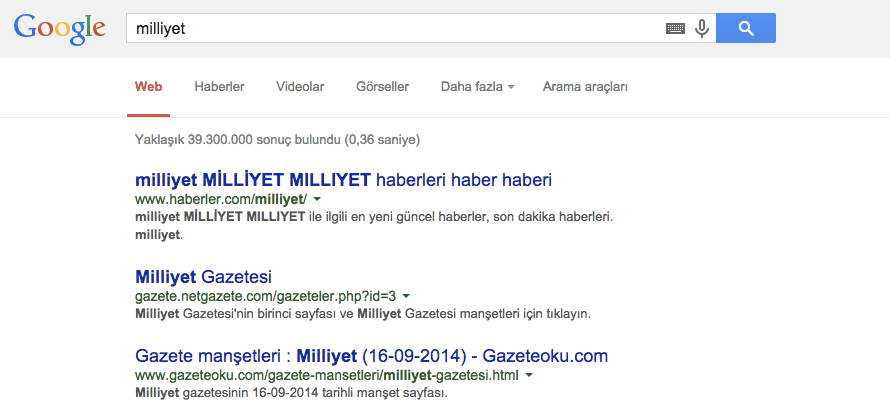The height and width of the screenshot is (413, 890).
Task: Switch to the Videolar tab
Action: pos(300,87)
